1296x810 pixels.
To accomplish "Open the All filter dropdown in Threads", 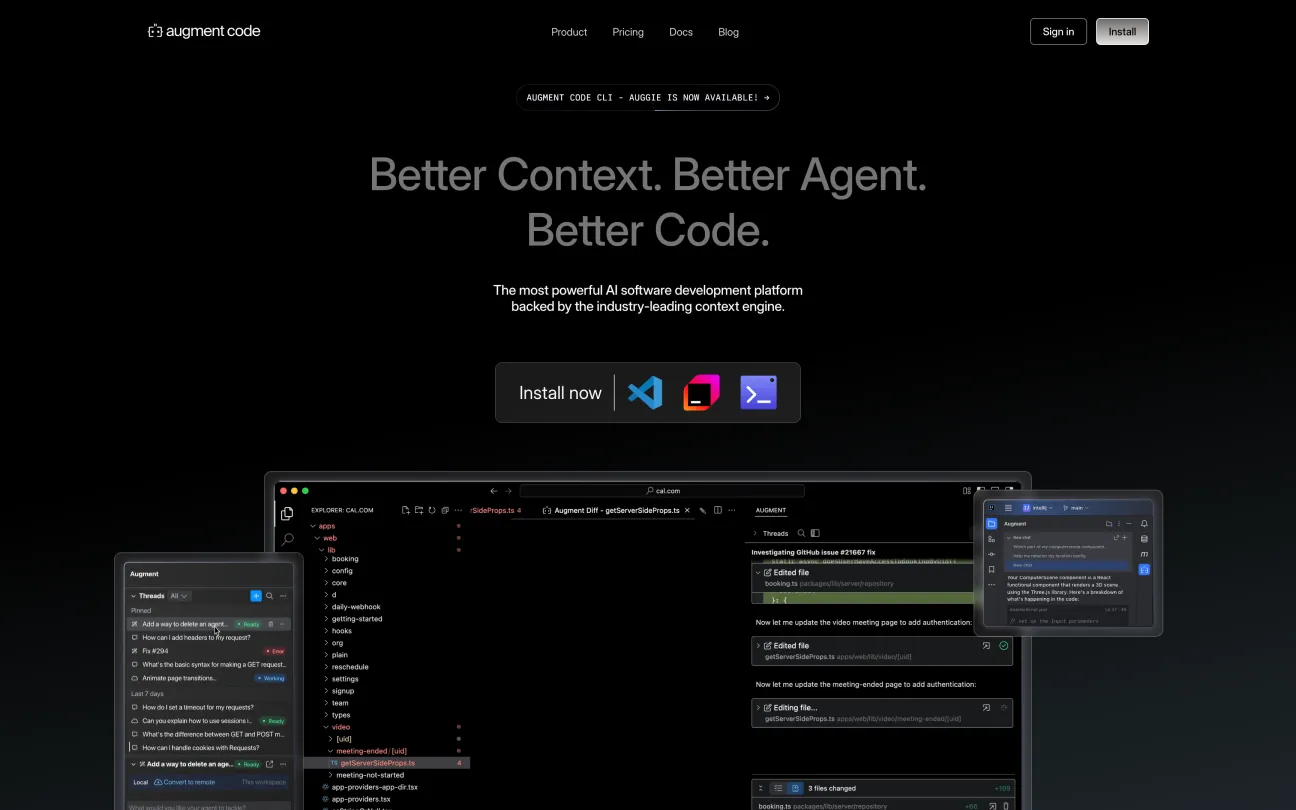I will click(x=179, y=596).
